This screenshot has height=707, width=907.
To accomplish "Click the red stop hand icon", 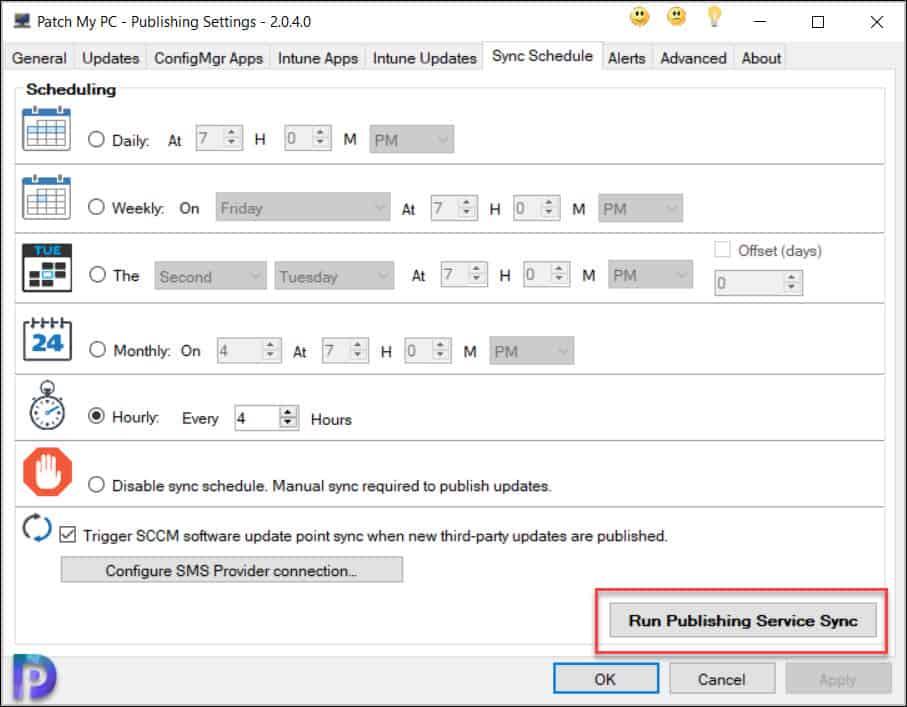I will point(47,472).
